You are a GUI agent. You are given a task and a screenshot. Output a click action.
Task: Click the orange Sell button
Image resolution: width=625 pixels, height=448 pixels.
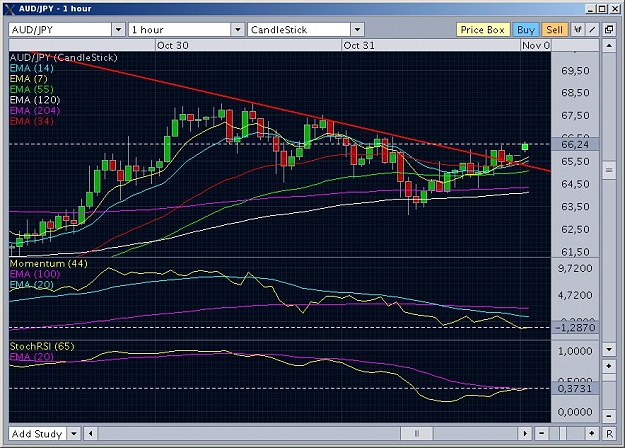[554, 29]
